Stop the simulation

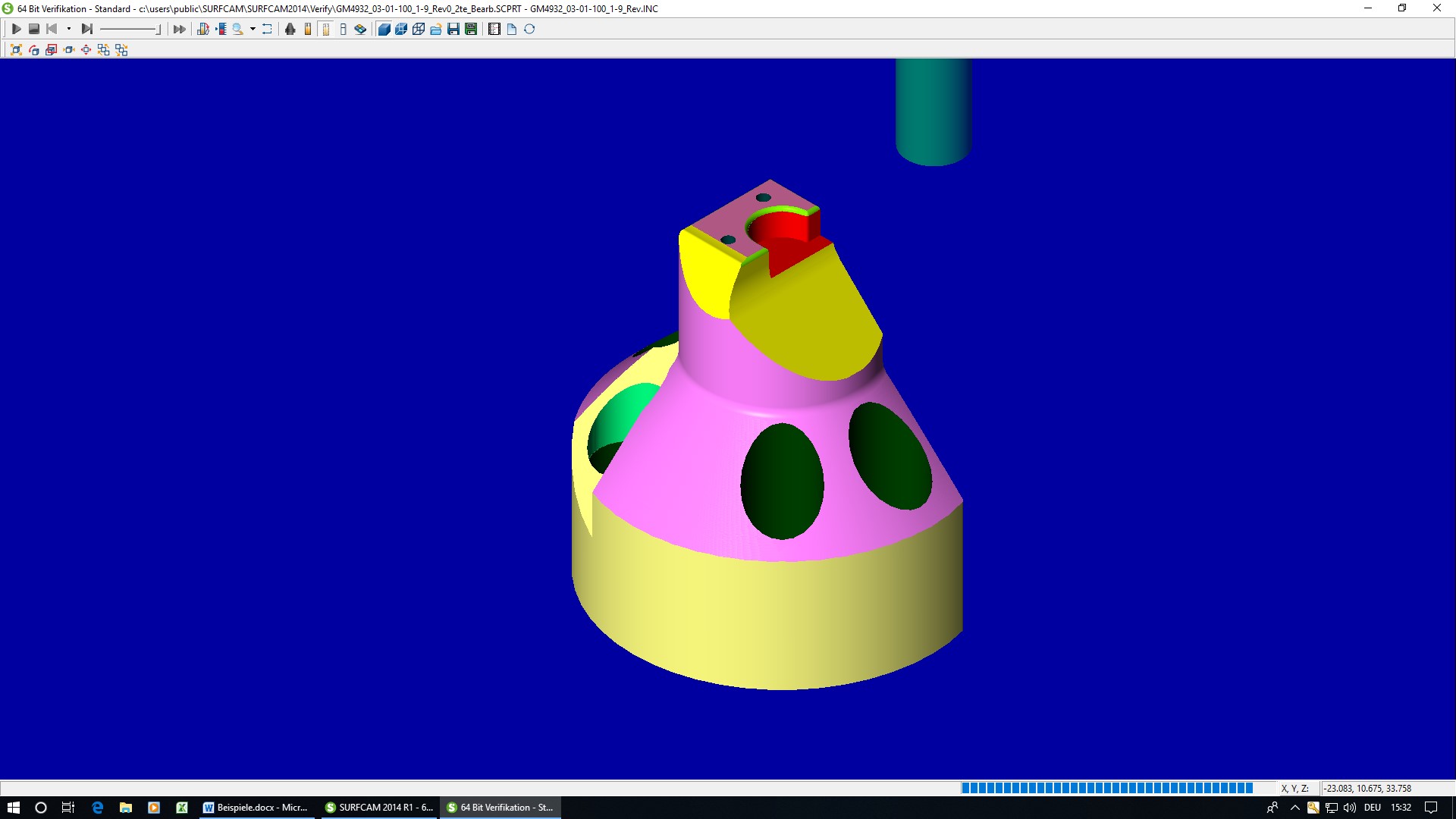click(33, 29)
